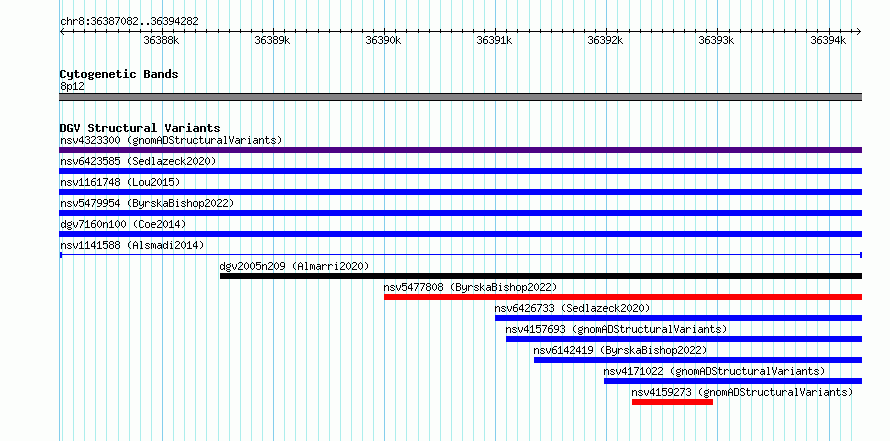
Task: Open the nsv4171022 (gnomADStructuralVariants) label
Action: click(x=714, y=371)
